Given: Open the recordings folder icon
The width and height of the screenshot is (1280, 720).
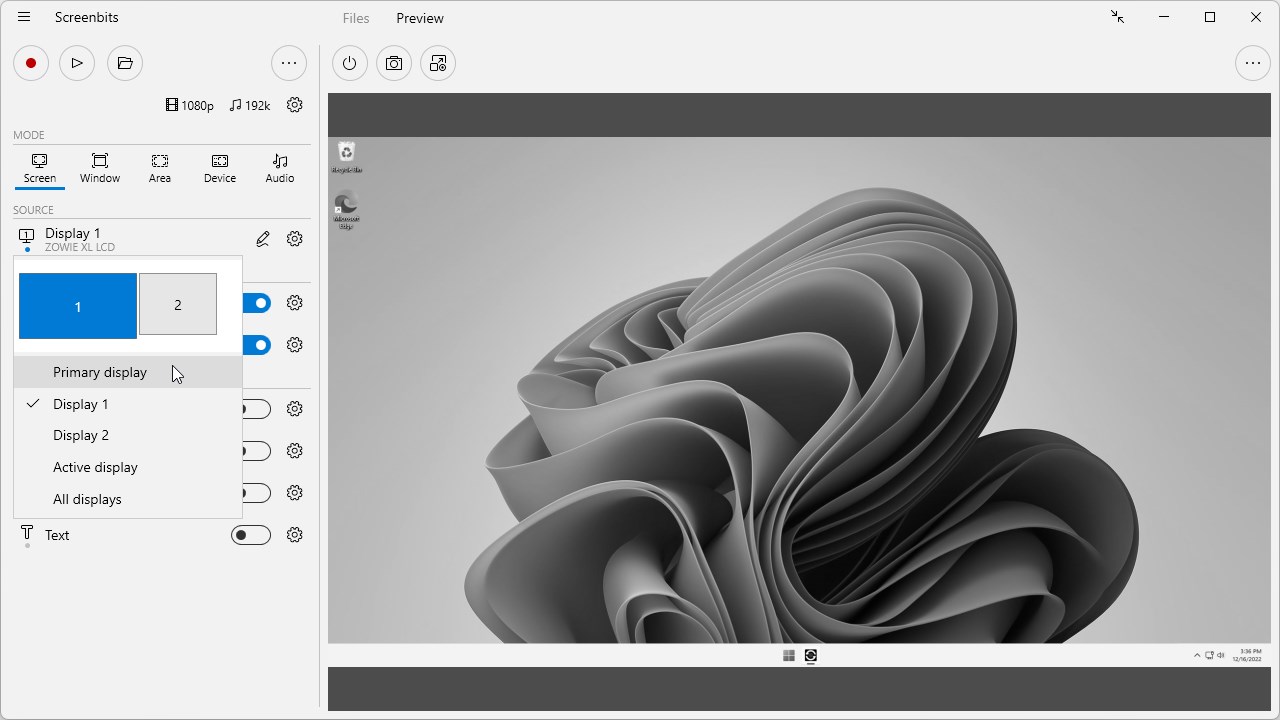Looking at the screenshot, I should [124, 63].
